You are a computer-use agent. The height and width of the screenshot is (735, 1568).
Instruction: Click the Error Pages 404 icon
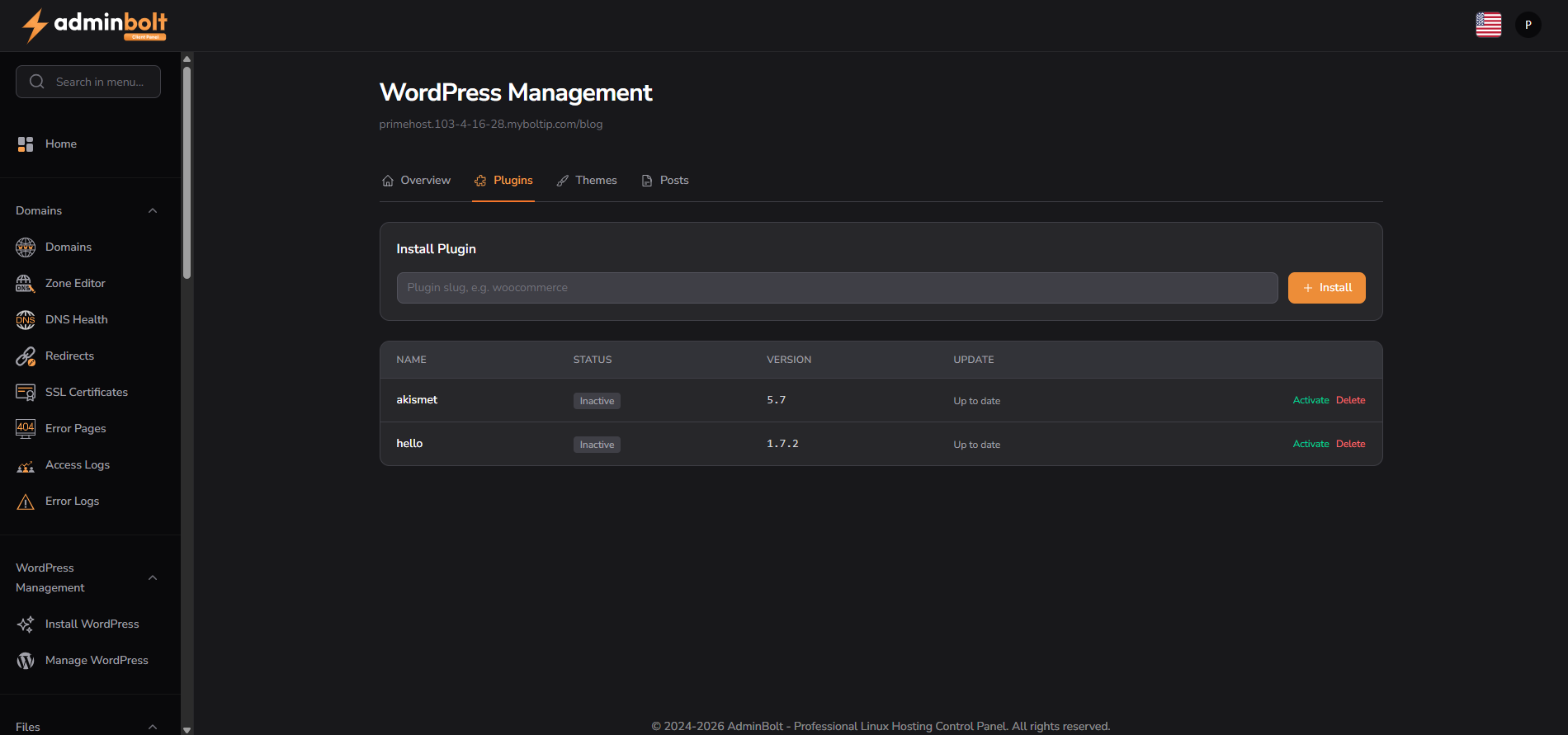point(26,428)
